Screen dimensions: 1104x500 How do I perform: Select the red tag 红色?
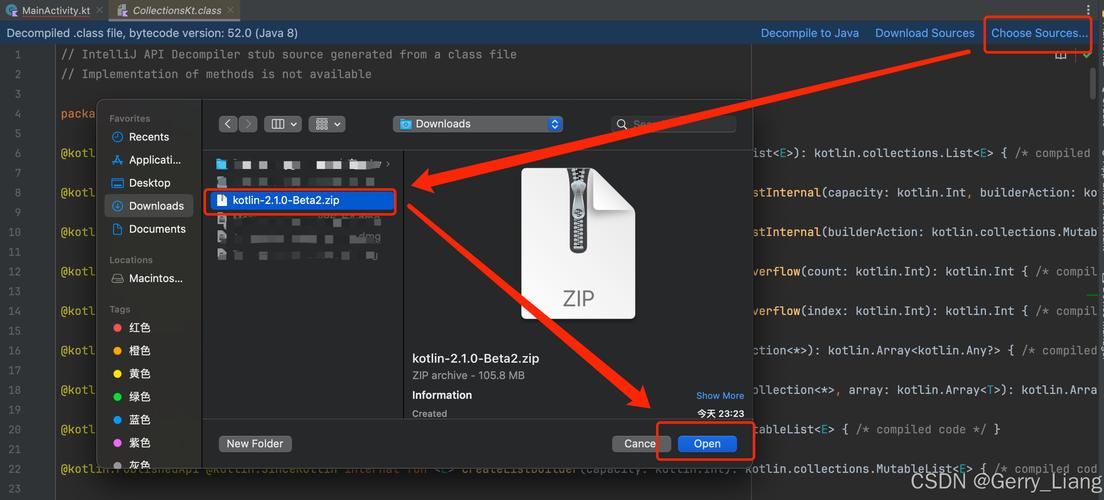(x=140, y=327)
